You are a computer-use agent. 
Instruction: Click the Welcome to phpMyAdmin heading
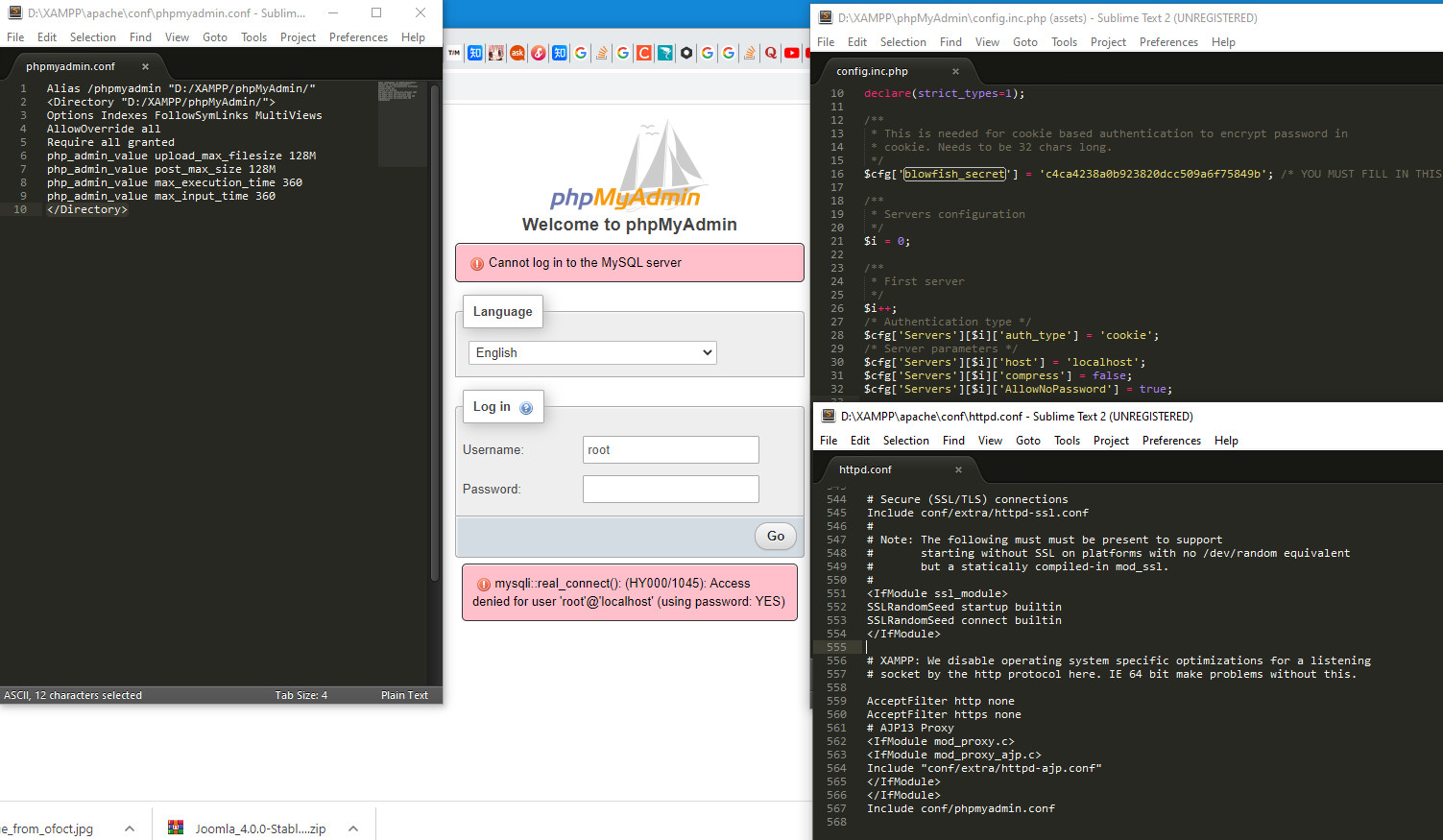pyautogui.click(x=629, y=225)
